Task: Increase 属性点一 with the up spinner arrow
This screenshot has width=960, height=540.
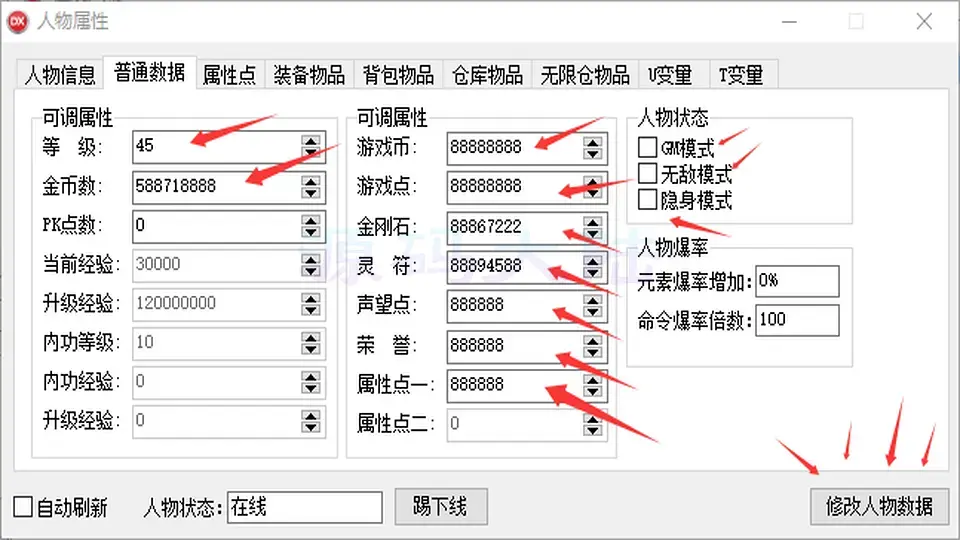Action: [x=592, y=379]
